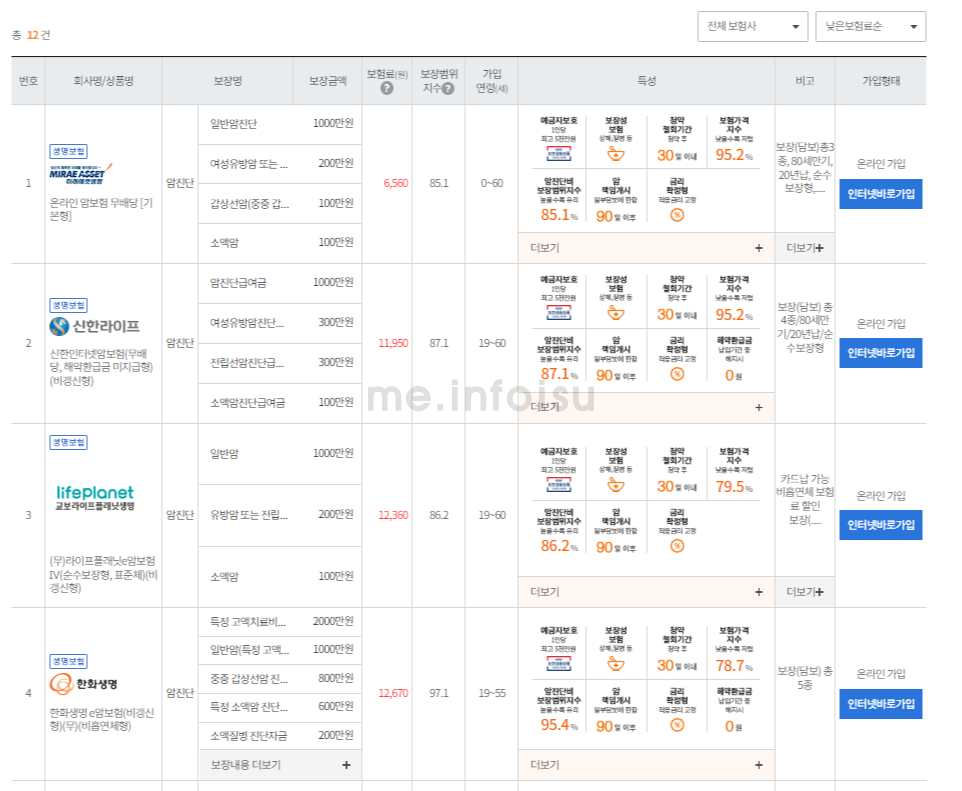Click 금리확정형 icon in Mirae Asset row
Screen dimensions: 962x791
click(677, 215)
